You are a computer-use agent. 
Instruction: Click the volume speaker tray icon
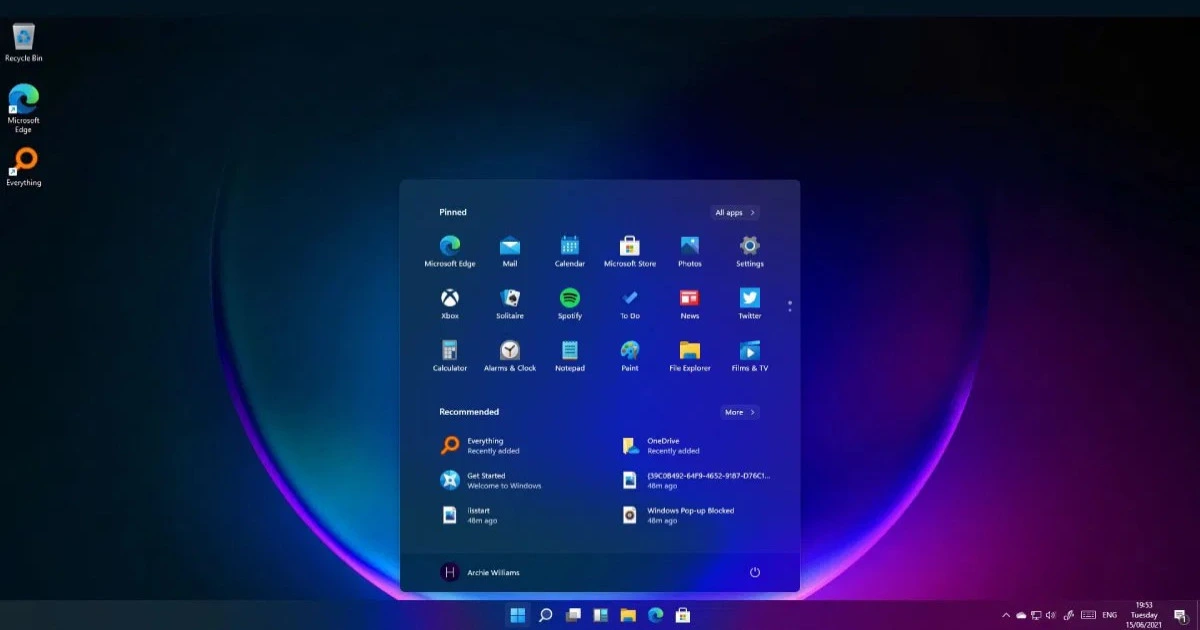[x=1051, y=615]
